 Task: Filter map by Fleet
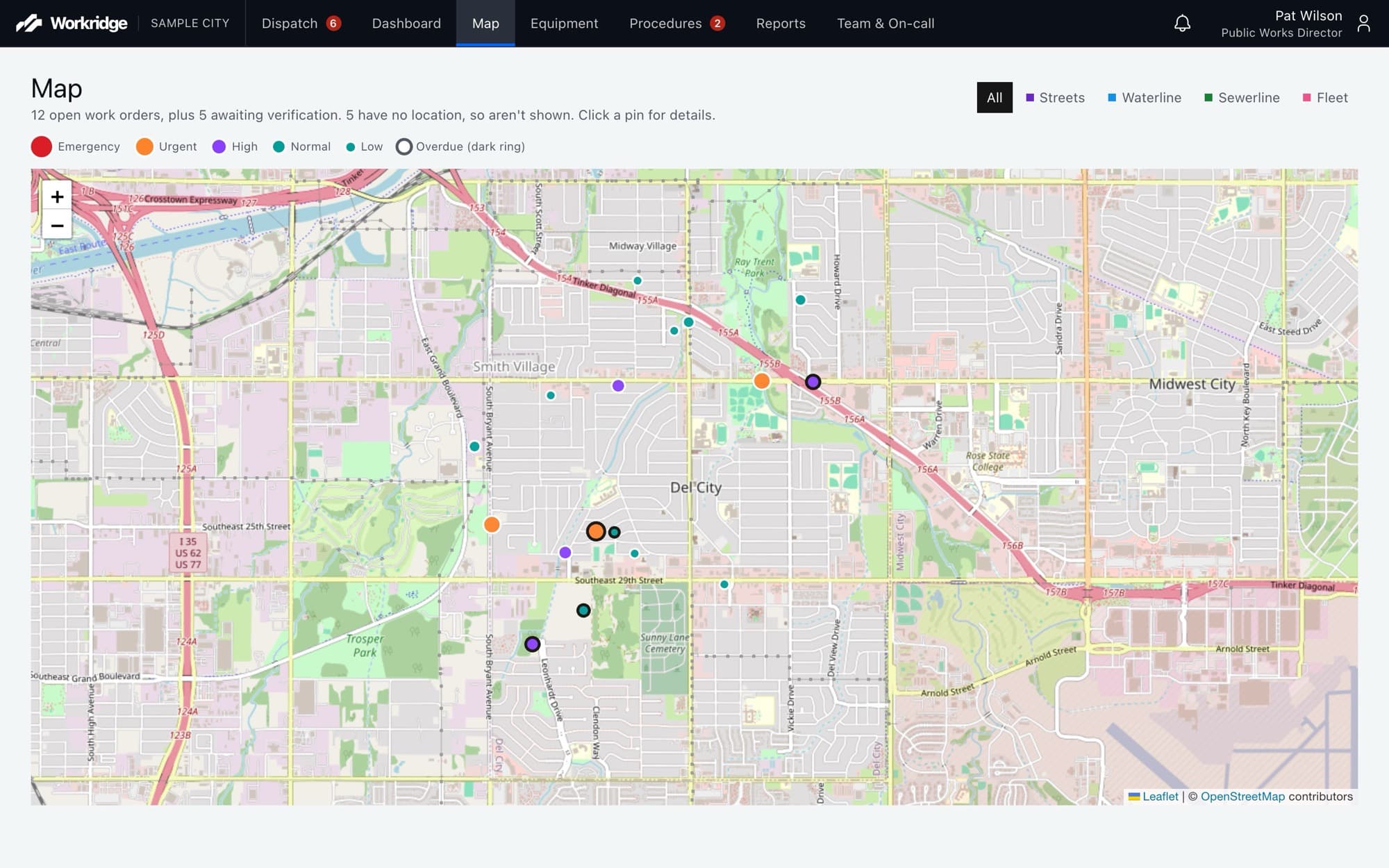[1325, 98]
